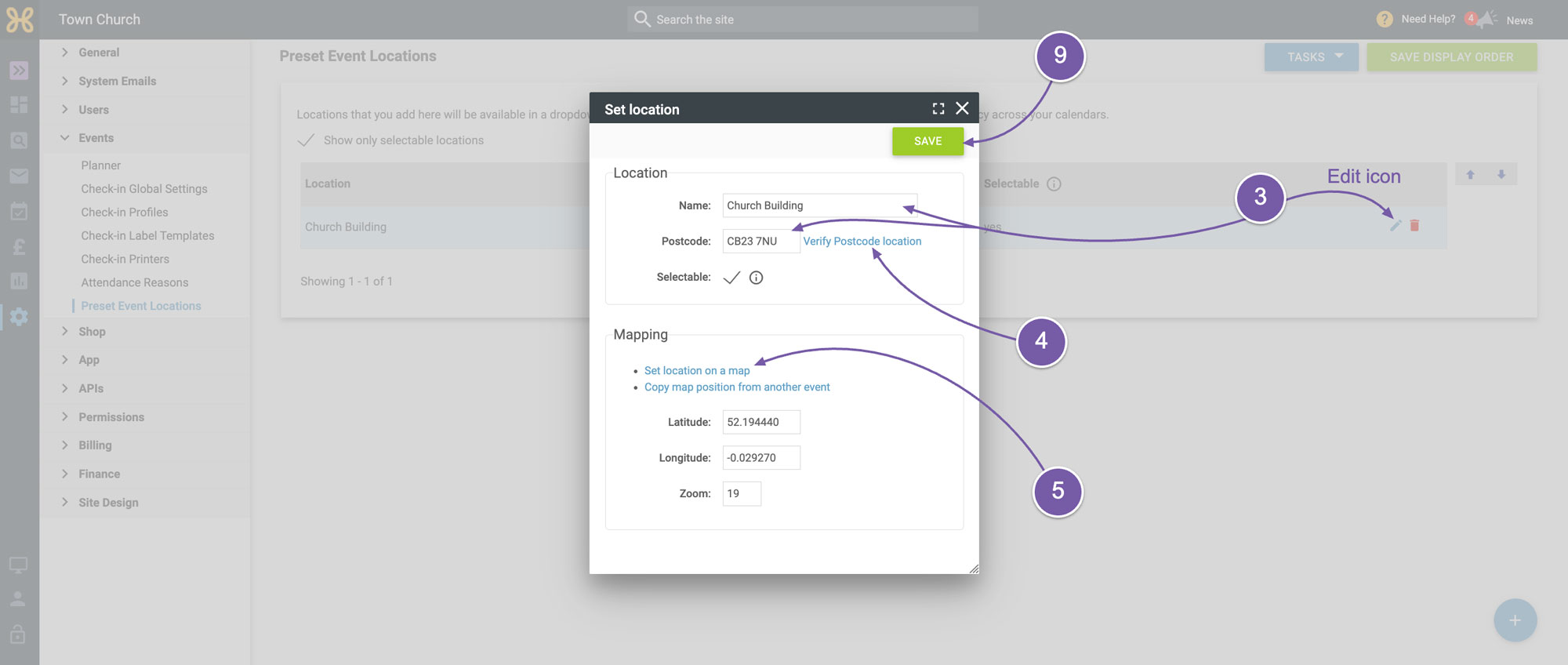This screenshot has width=1568, height=665.
Task: Toggle Show only selectable locations checkbox
Action: (x=306, y=140)
